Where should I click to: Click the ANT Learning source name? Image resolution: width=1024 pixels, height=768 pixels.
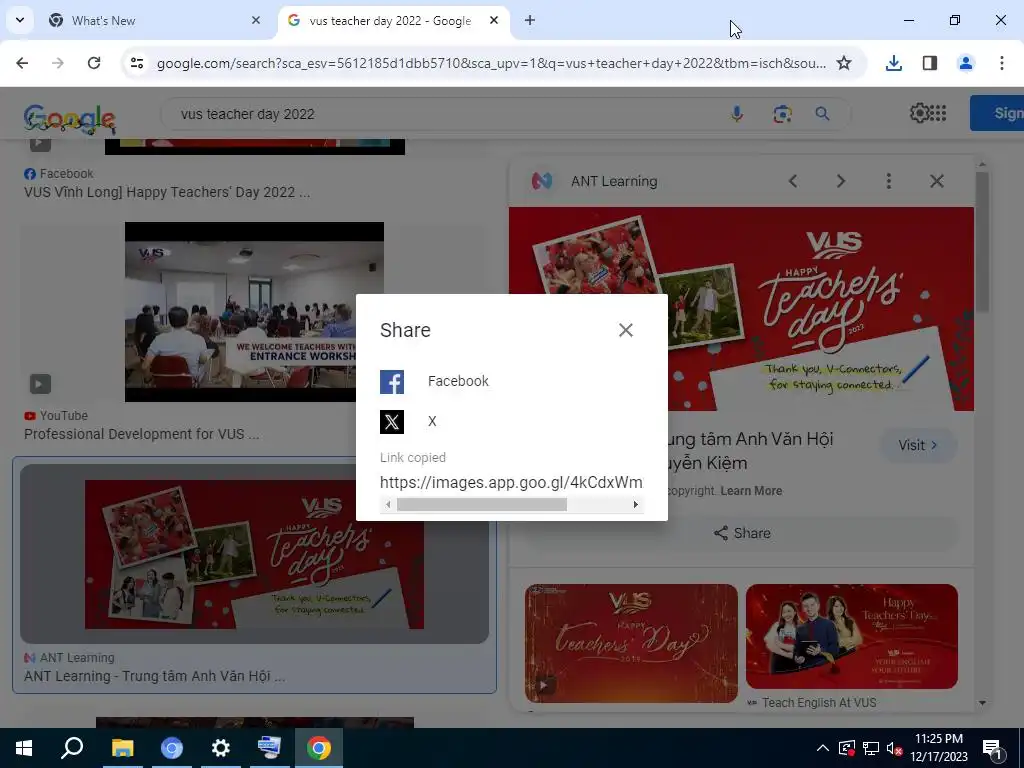(614, 182)
